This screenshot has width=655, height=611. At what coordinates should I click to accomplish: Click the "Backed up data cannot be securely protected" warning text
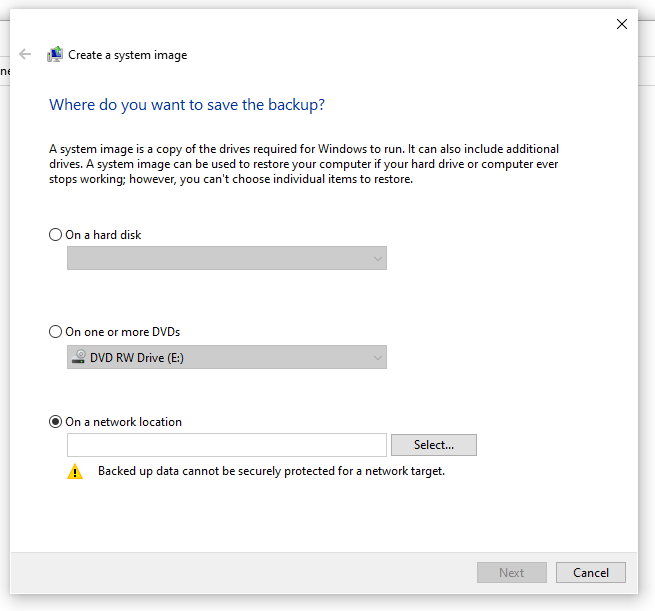coord(271,471)
